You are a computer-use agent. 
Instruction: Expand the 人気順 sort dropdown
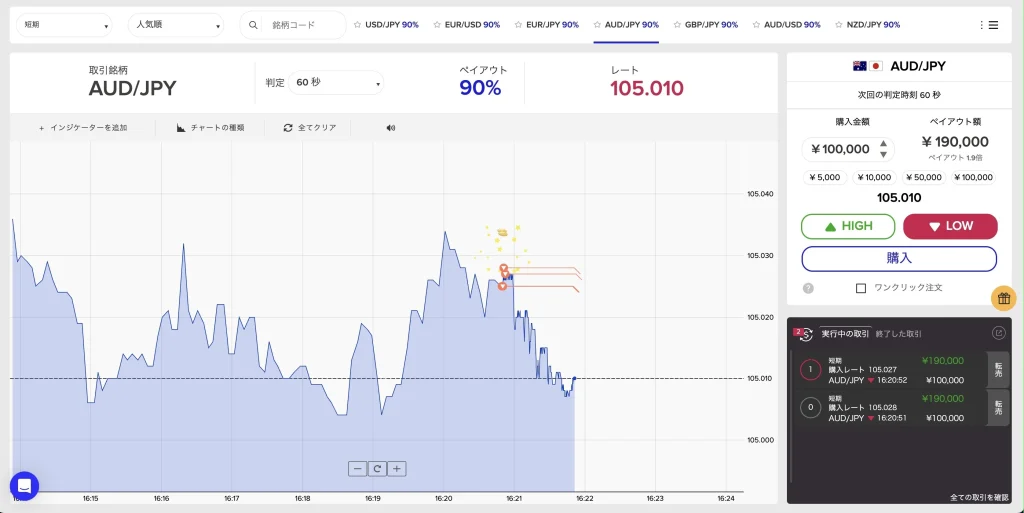click(x=176, y=25)
